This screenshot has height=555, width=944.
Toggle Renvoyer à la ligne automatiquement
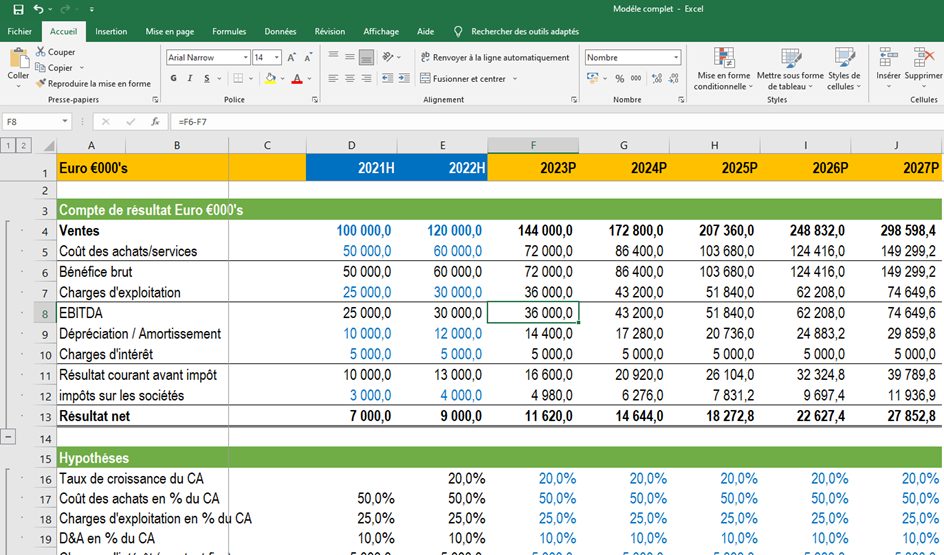point(494,58)
